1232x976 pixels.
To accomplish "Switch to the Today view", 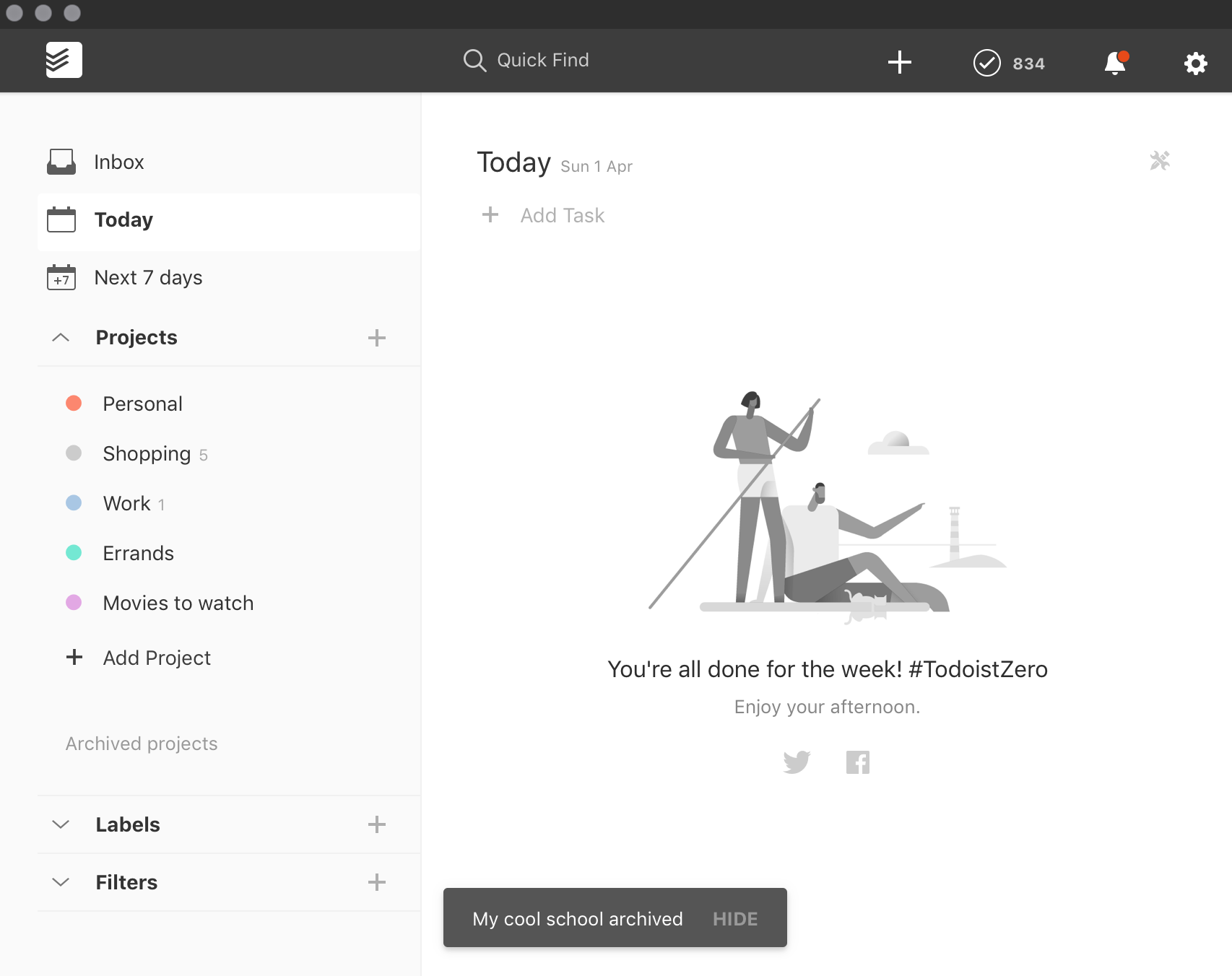I will 123,219.
